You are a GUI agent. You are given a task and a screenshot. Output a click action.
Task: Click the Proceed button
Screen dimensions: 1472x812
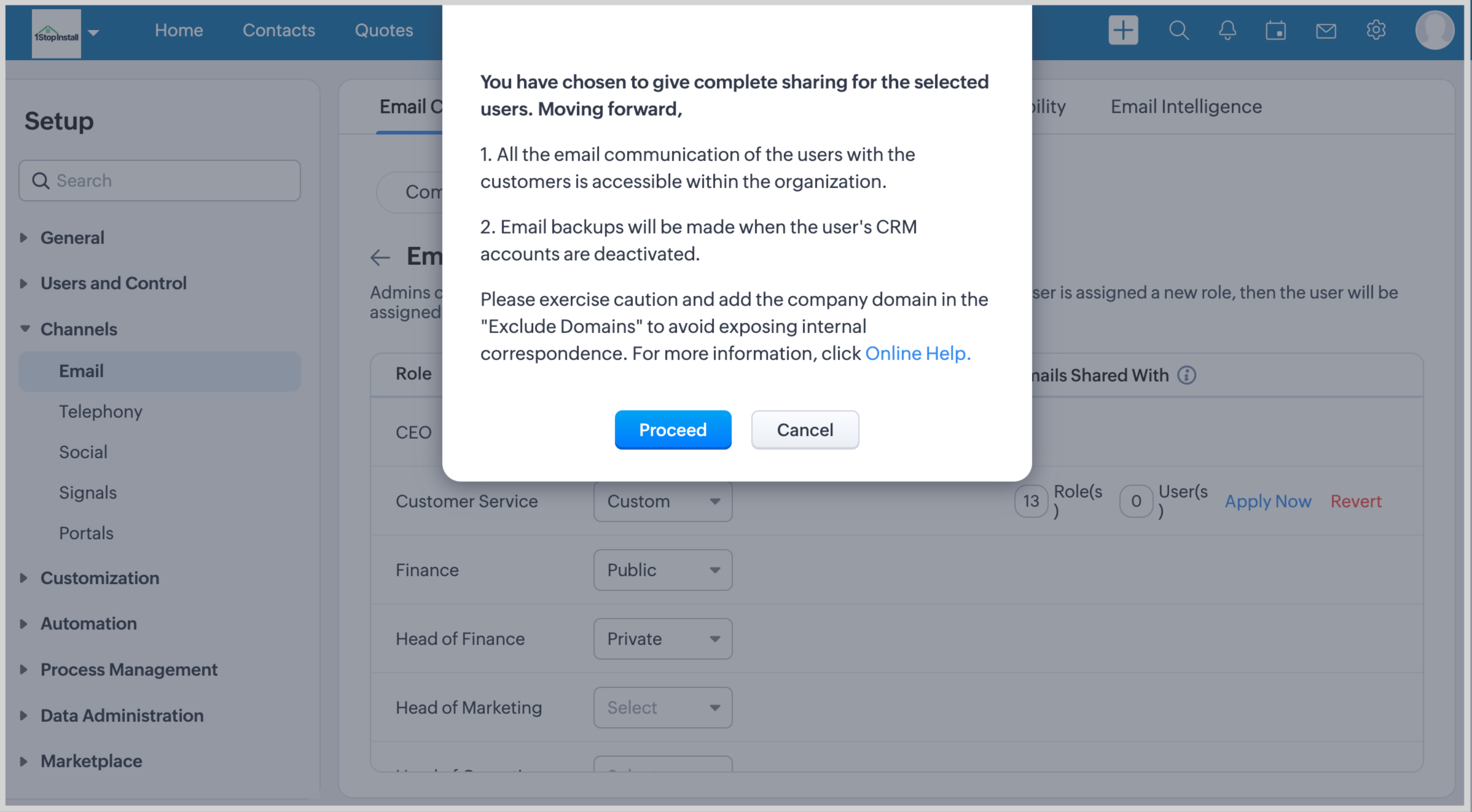pyautogui.click(x=673, y=430)
